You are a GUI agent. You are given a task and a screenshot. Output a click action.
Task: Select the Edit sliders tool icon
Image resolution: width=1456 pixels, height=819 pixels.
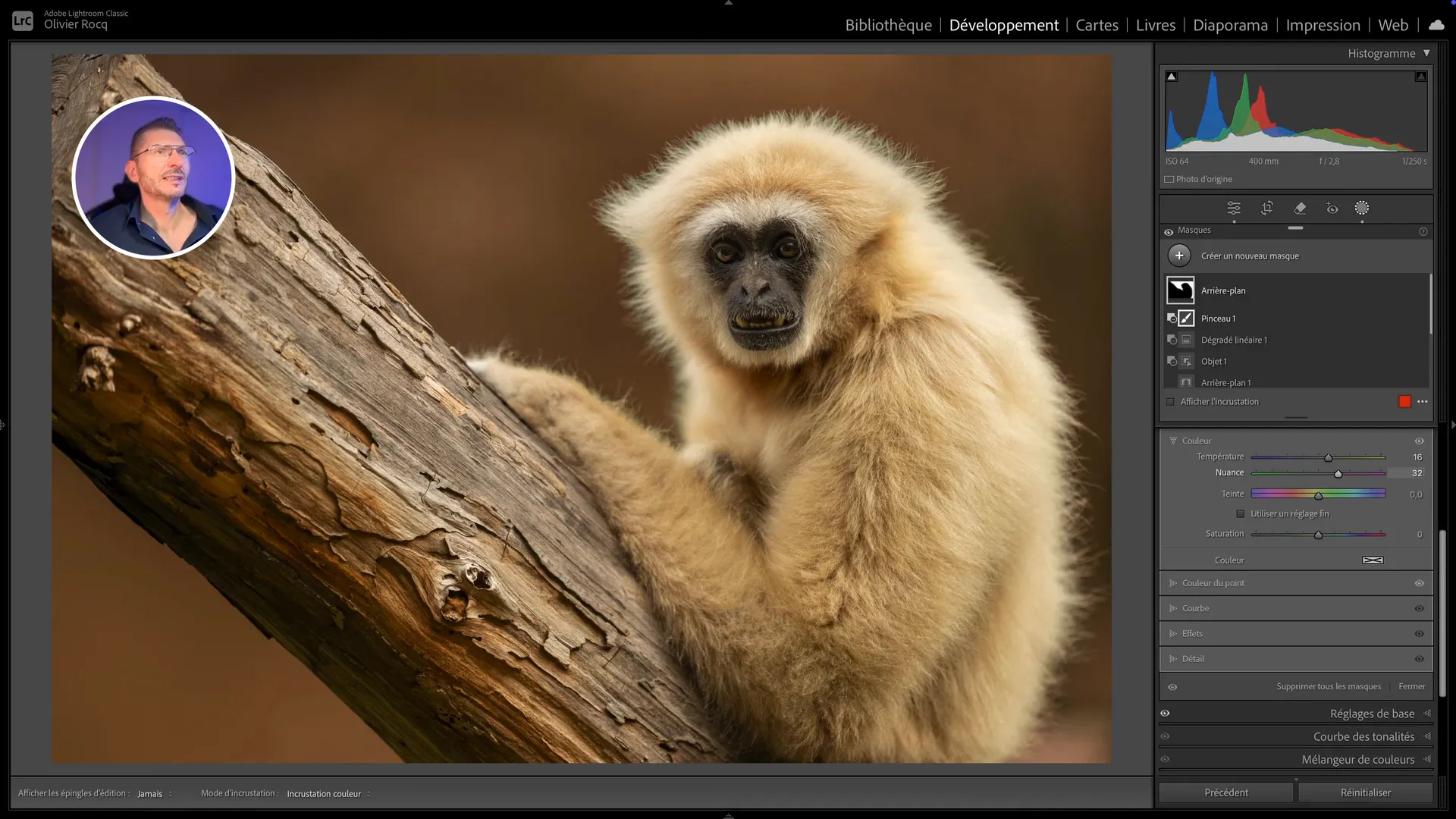coord(1234,209)
